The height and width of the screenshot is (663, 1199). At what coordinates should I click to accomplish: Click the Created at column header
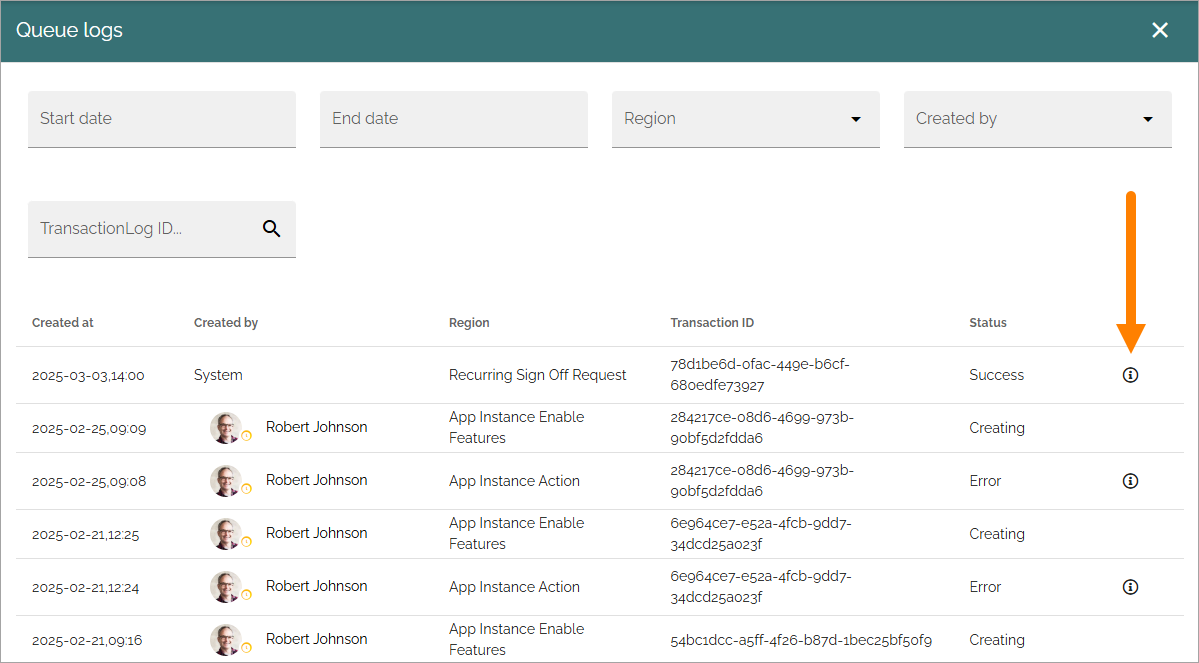click(63, 323)
